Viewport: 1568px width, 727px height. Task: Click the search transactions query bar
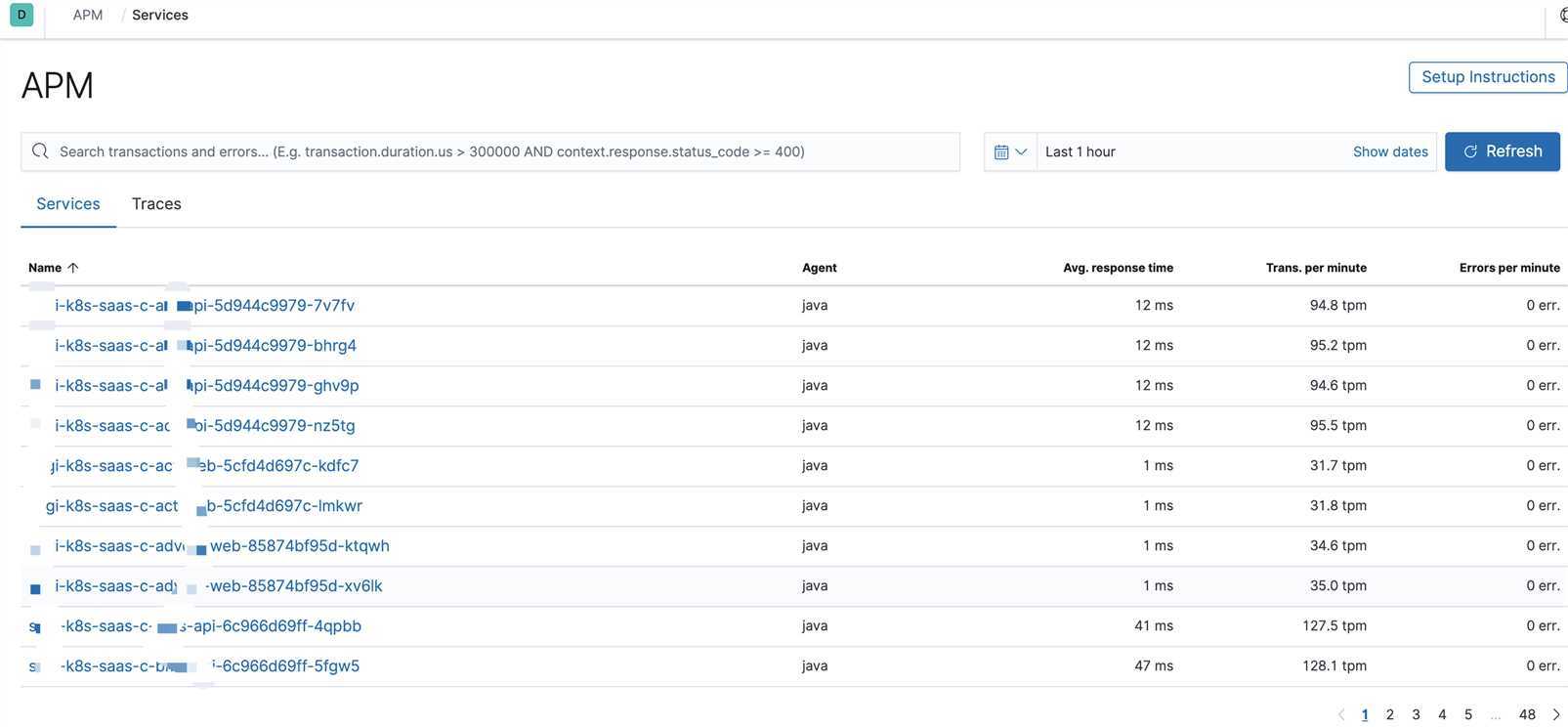click(490, 151)
